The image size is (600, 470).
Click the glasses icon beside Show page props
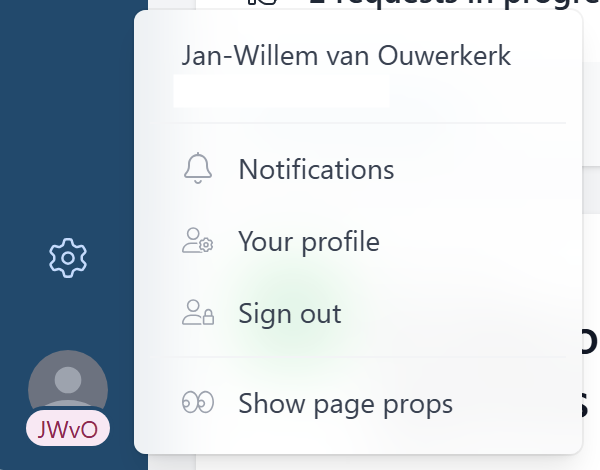[198, 404]
